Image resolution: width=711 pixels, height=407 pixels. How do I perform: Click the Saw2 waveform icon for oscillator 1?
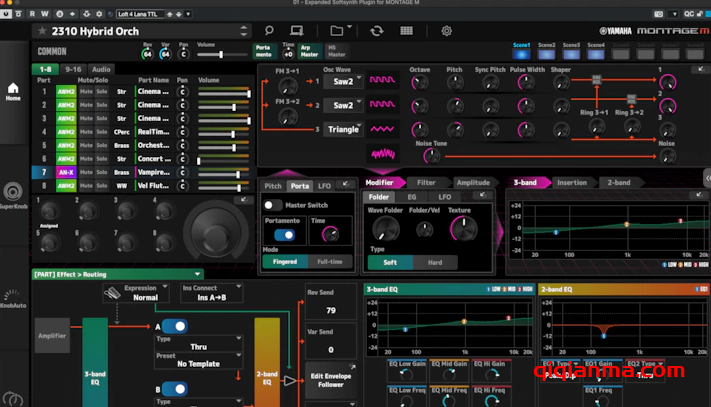[x=382, y=80]
